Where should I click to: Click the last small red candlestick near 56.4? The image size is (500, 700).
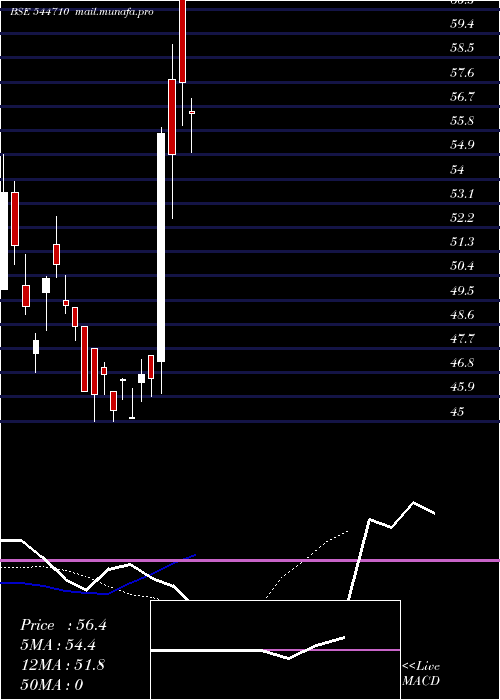pyautogui.click(x=192, y=112)
